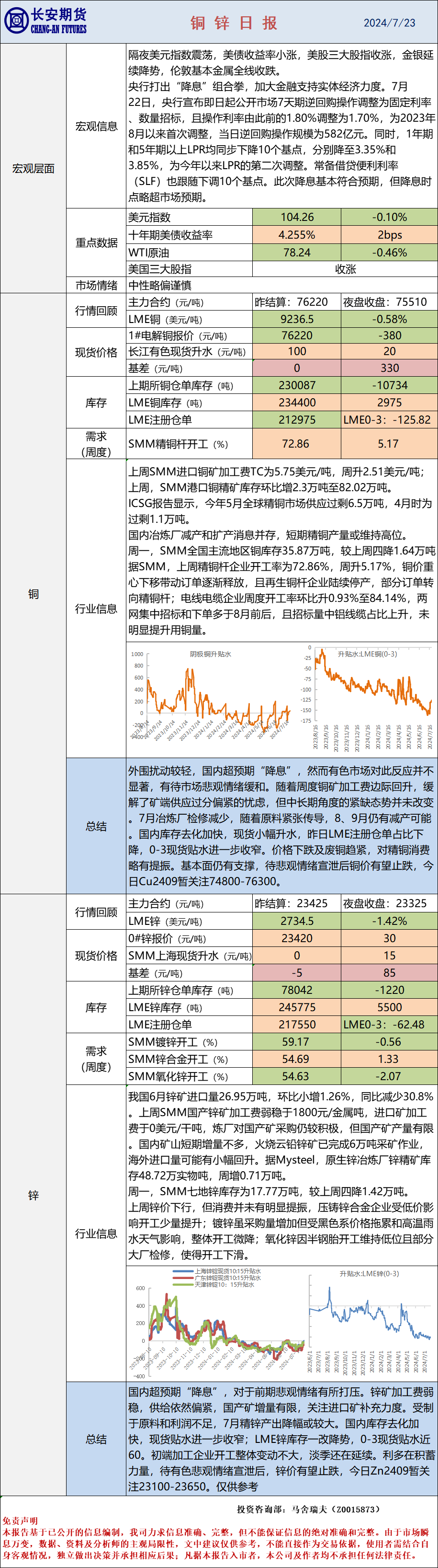Click the zinc LME注册仓单 value 217550
438x1568 pixels.
[297, 1025]
